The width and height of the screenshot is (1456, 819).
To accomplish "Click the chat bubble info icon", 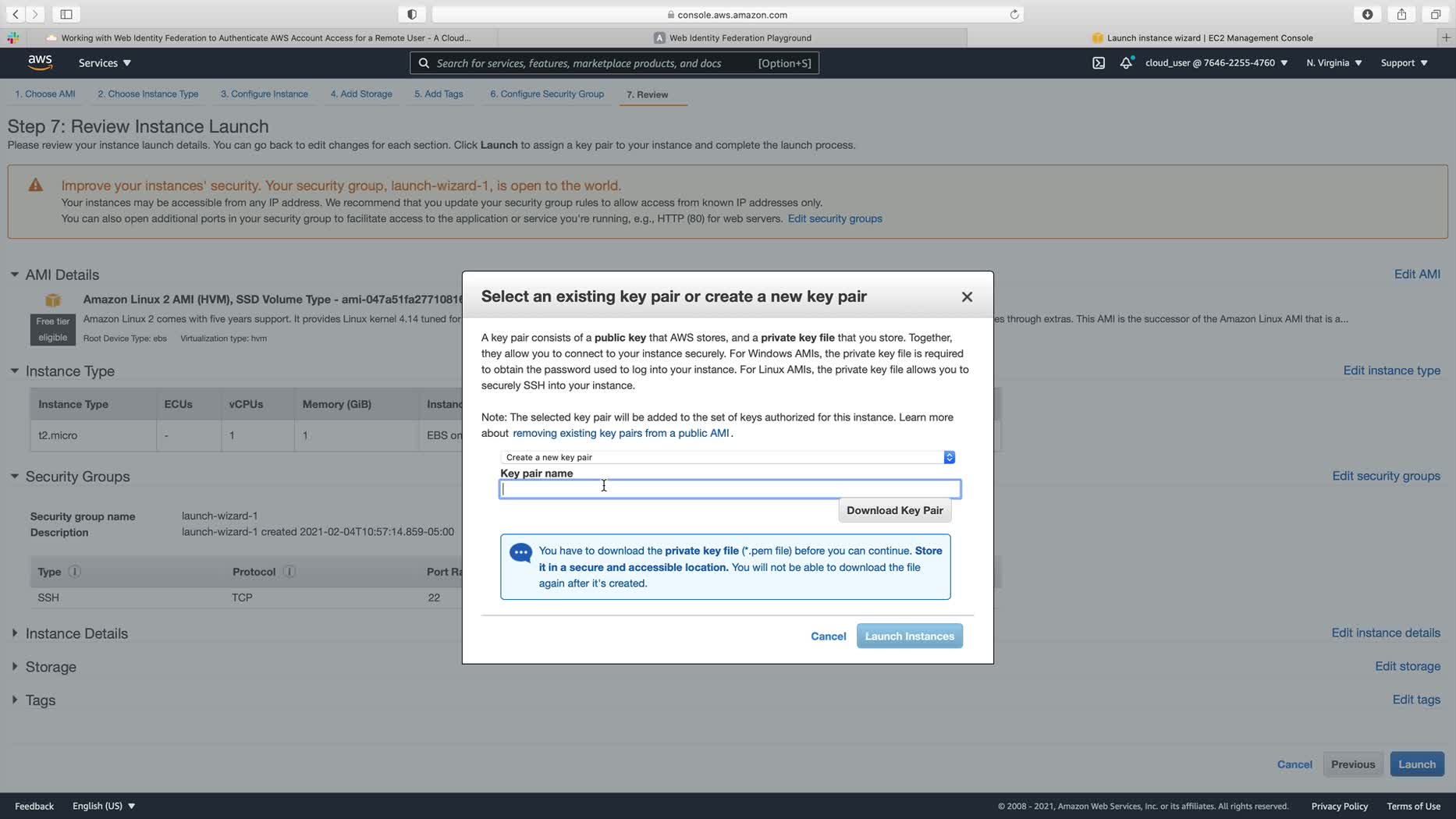I will pyautogui.click(x=520, y=553).
